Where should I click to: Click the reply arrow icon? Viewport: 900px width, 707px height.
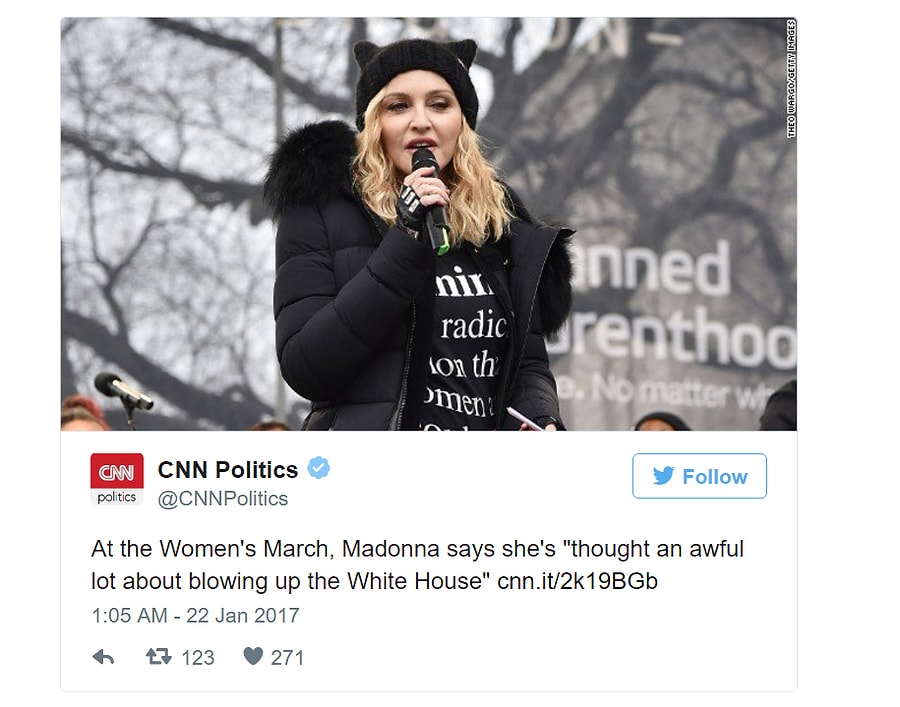[x=103, y=657]
